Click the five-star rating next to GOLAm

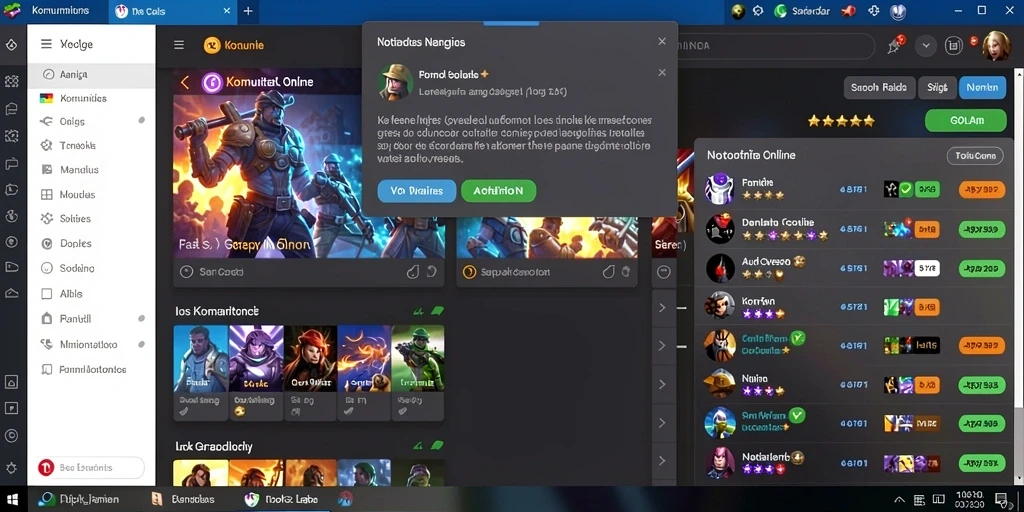click(x=840, y=121)
